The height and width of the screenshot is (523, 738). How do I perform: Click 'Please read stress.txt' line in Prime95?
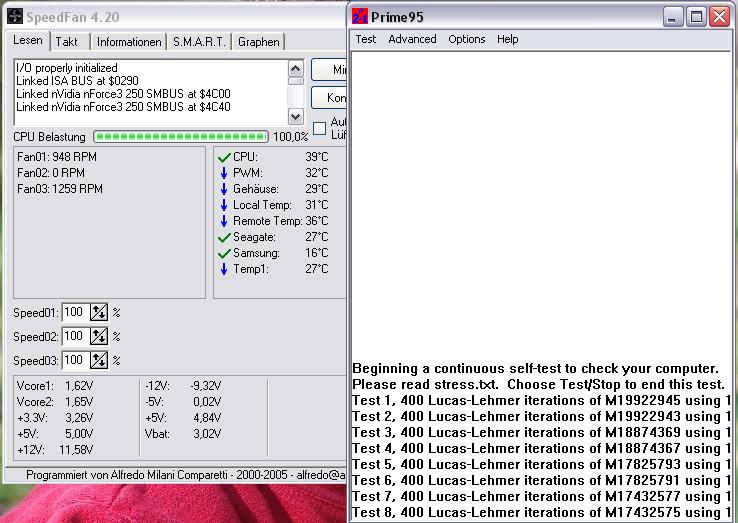click(x=538, y=385)
